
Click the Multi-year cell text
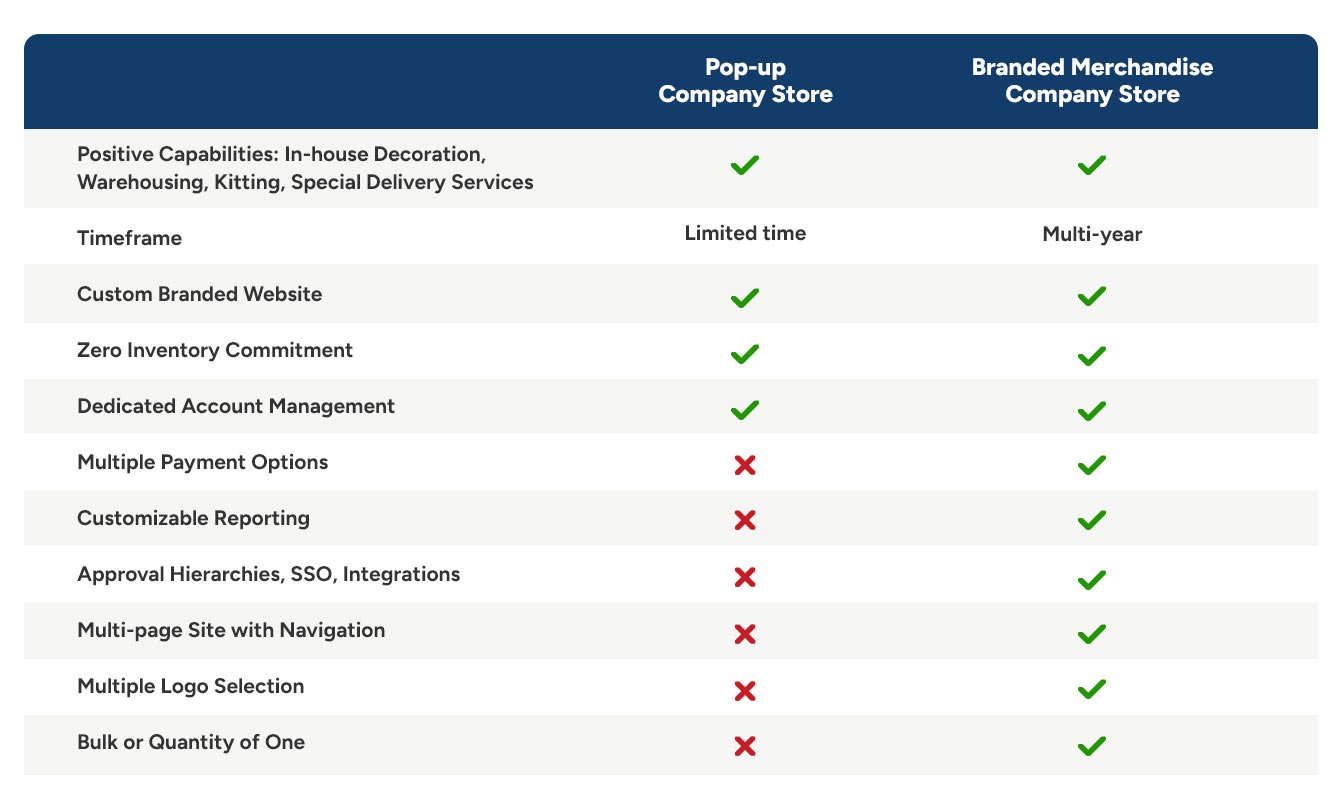coord(1092,234)
